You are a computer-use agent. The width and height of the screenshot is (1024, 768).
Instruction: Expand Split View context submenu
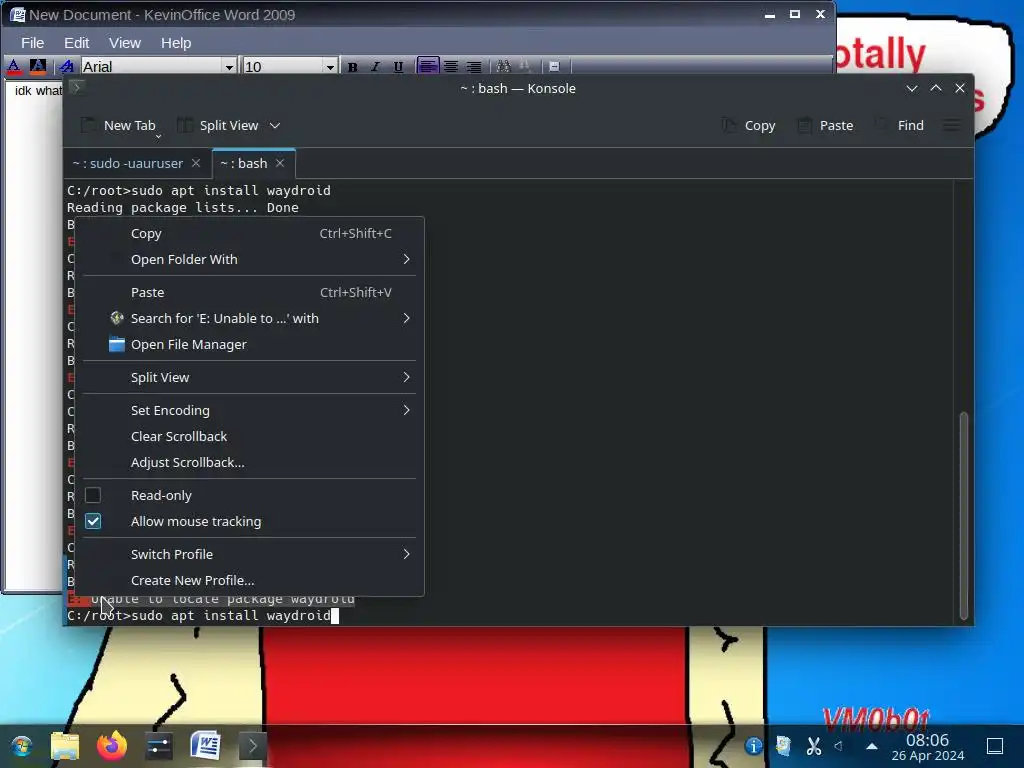pyautogui.click(x=249, y=377)
